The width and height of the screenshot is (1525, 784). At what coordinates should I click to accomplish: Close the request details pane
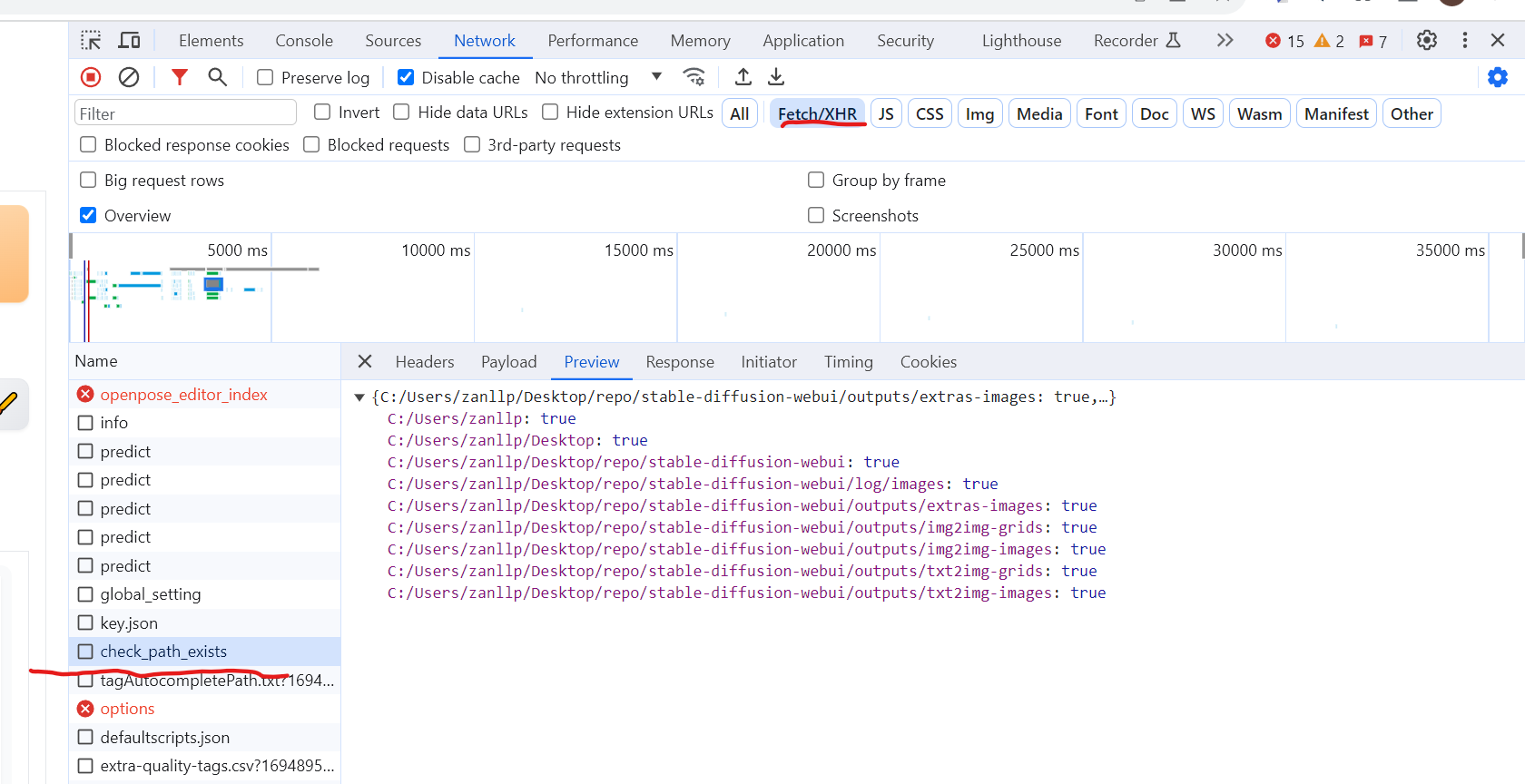pos(365,362)
